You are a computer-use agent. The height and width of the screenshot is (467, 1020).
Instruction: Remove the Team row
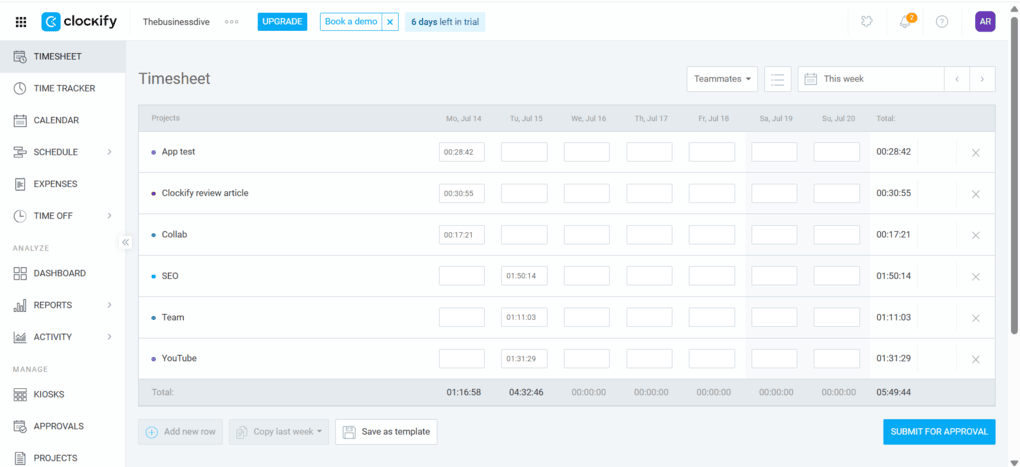[975, 318]
